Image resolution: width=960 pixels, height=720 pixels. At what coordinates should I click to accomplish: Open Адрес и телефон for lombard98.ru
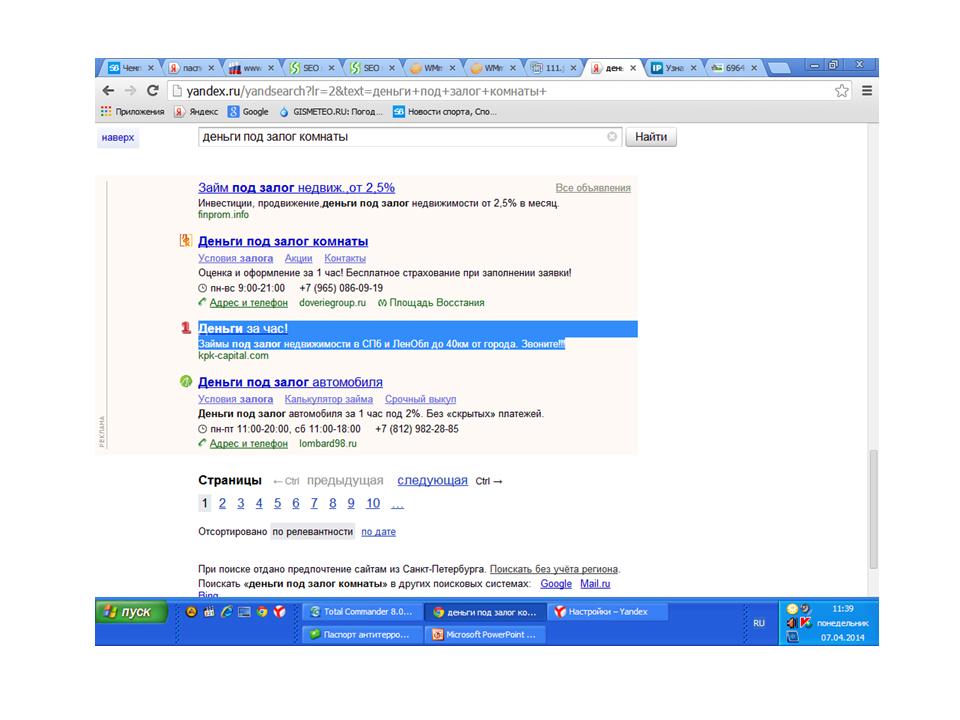click(249, 443)
